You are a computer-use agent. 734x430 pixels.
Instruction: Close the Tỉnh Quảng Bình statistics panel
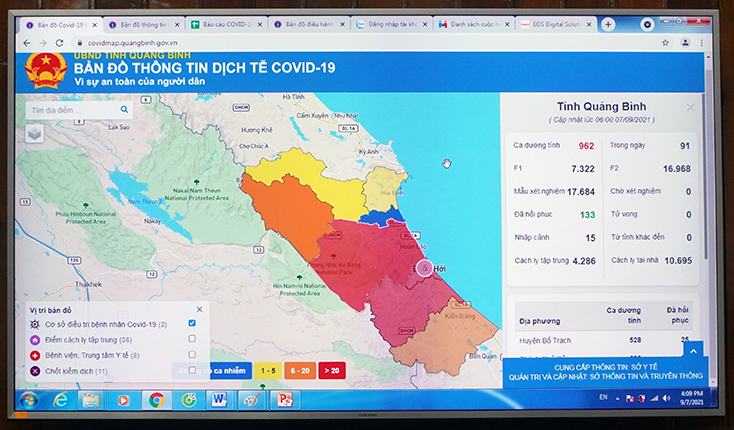[690, 108]
